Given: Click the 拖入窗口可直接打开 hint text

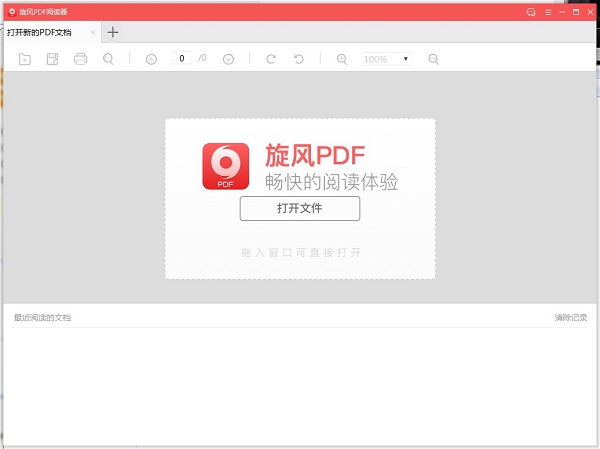Looking at the screenshot, I should pos(301,253).
